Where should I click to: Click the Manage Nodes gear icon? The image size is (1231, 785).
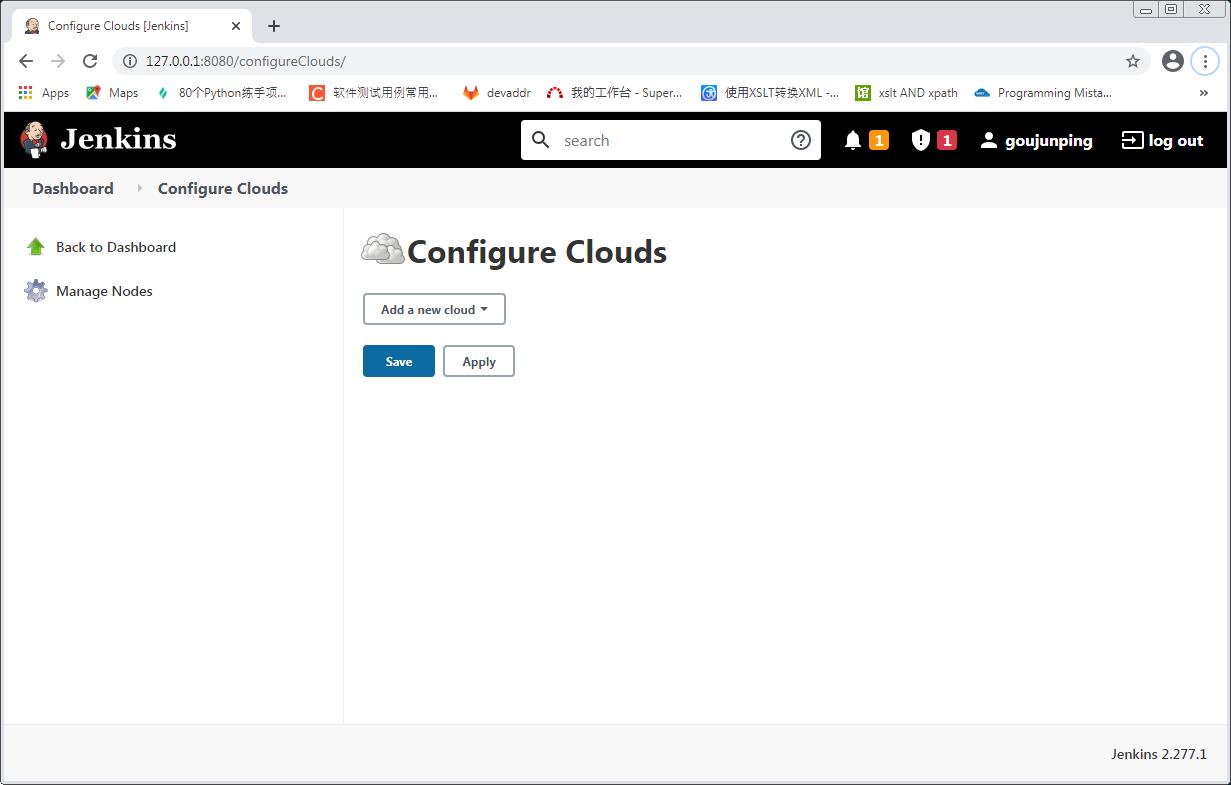pyautogui.click(x=36, y=291)
